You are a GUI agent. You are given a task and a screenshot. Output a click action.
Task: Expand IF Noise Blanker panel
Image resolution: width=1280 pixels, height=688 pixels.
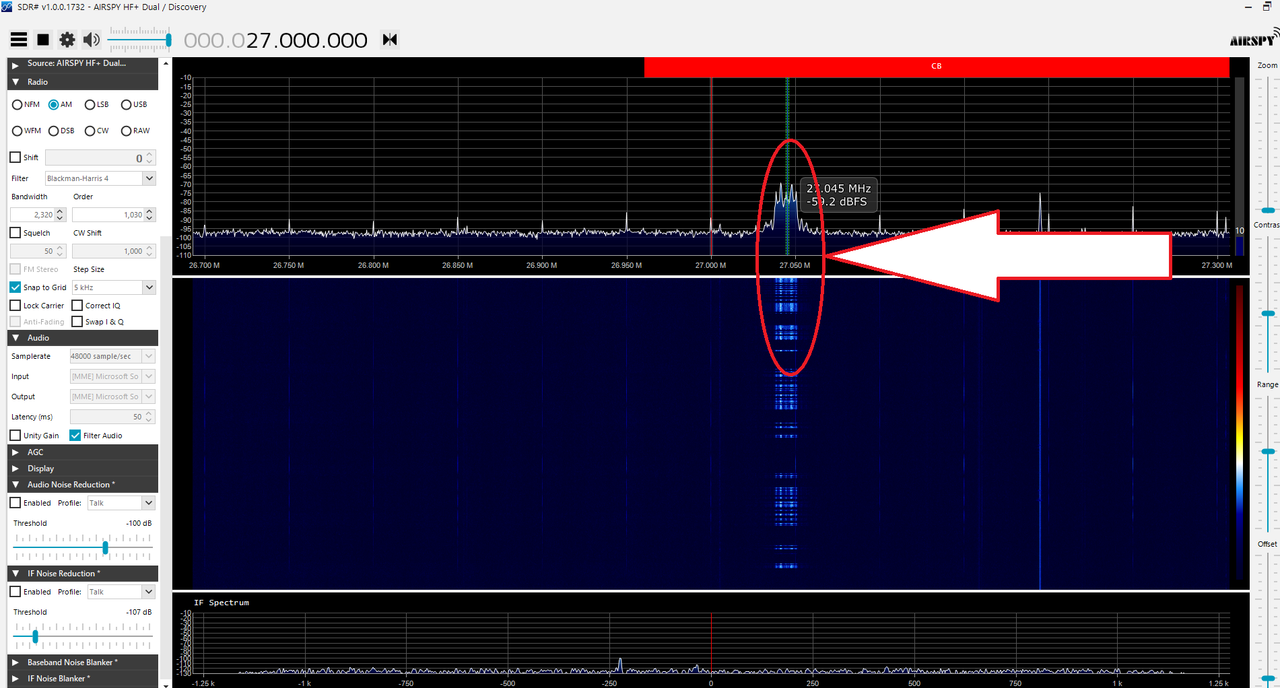click(83, 678)
